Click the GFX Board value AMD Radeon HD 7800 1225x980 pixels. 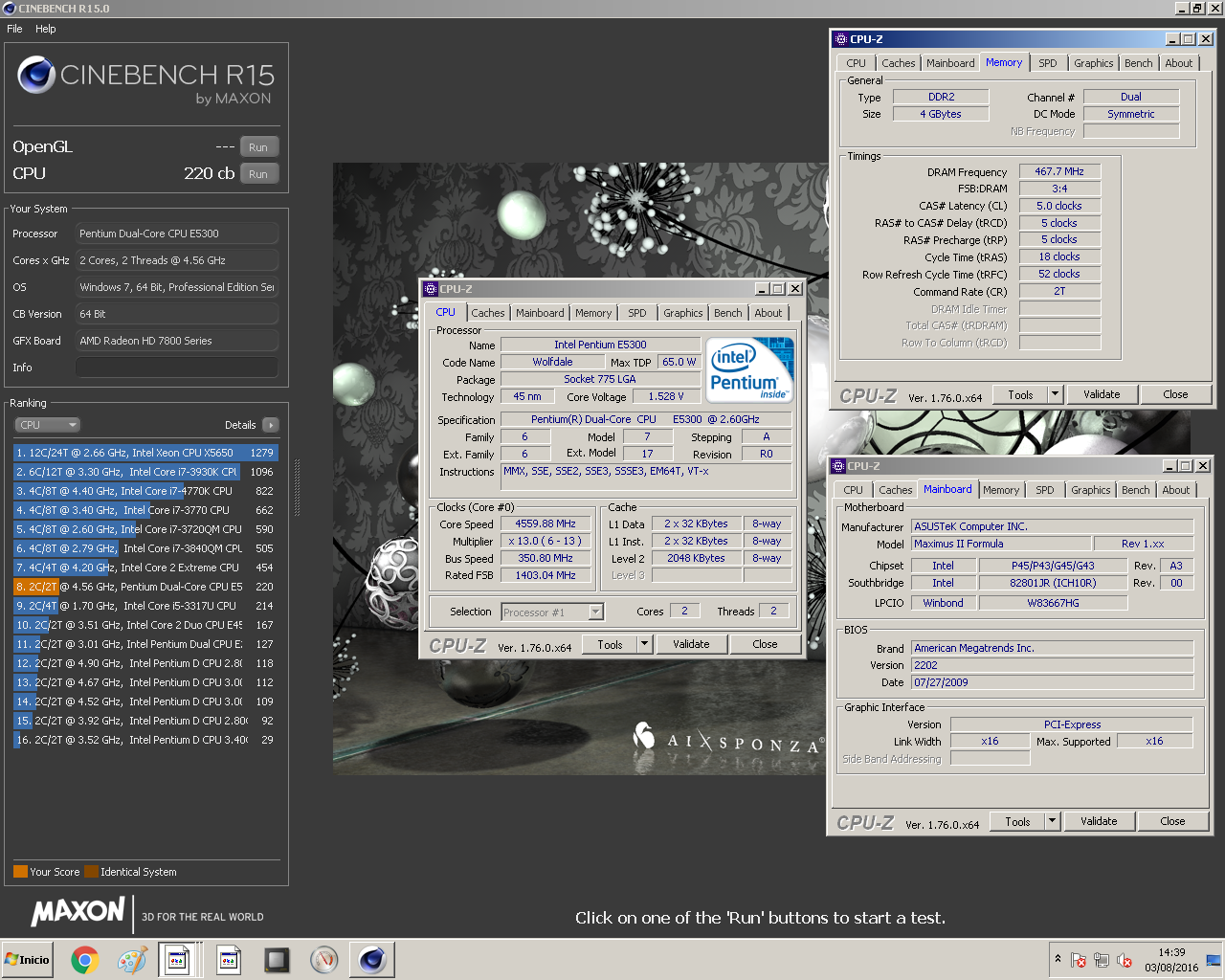177,341
